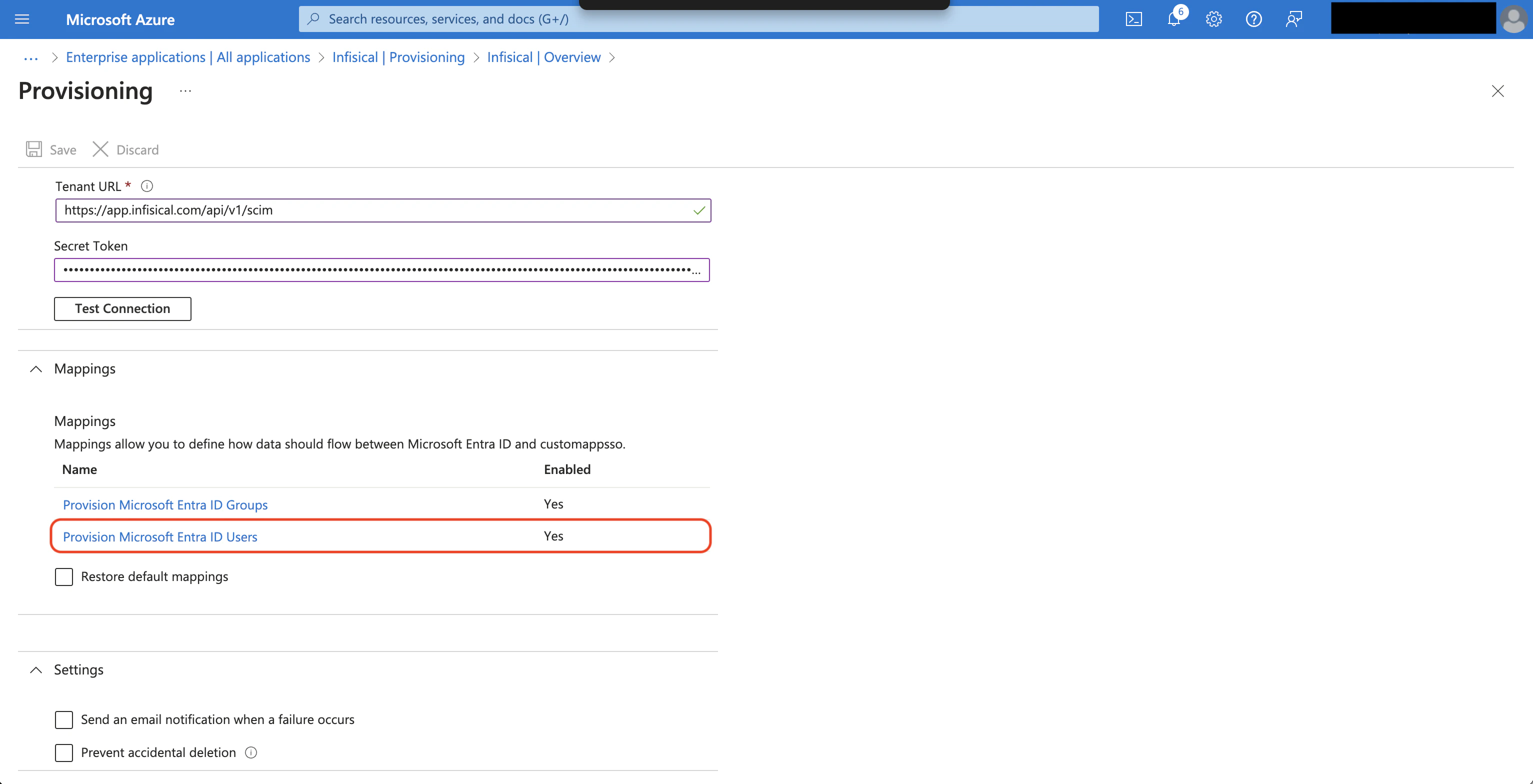Enable email notification on failure checkbox
This screenshot has width=1533, height=784.
pos(63,719)
